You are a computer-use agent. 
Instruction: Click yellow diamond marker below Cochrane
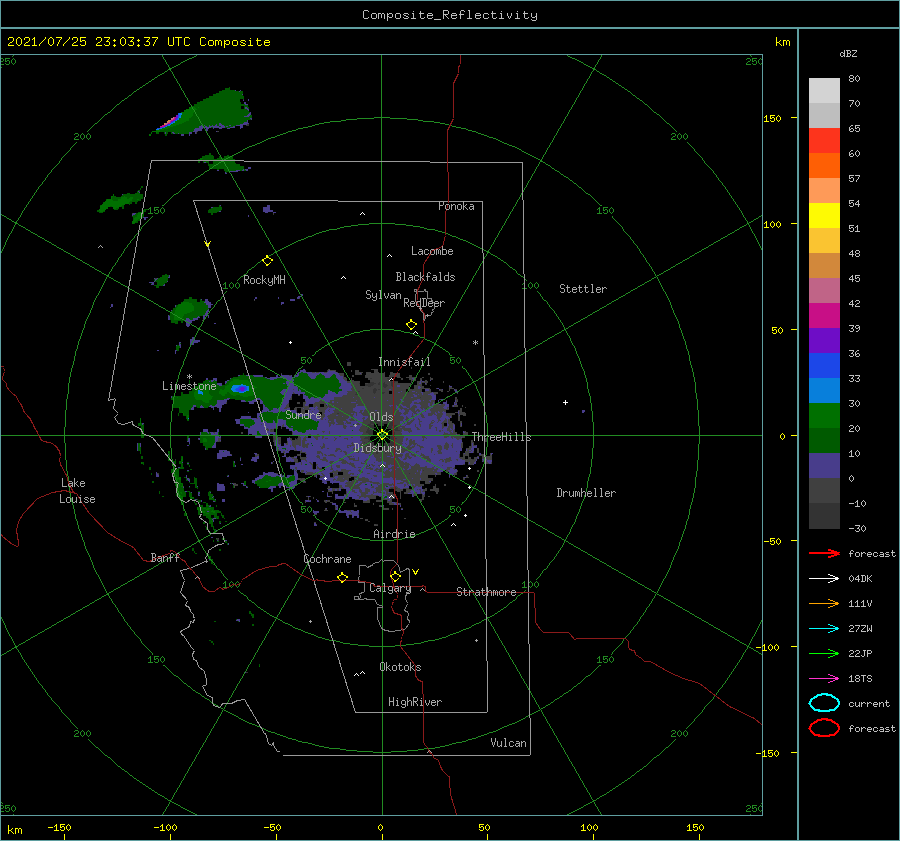pos(342,577)
